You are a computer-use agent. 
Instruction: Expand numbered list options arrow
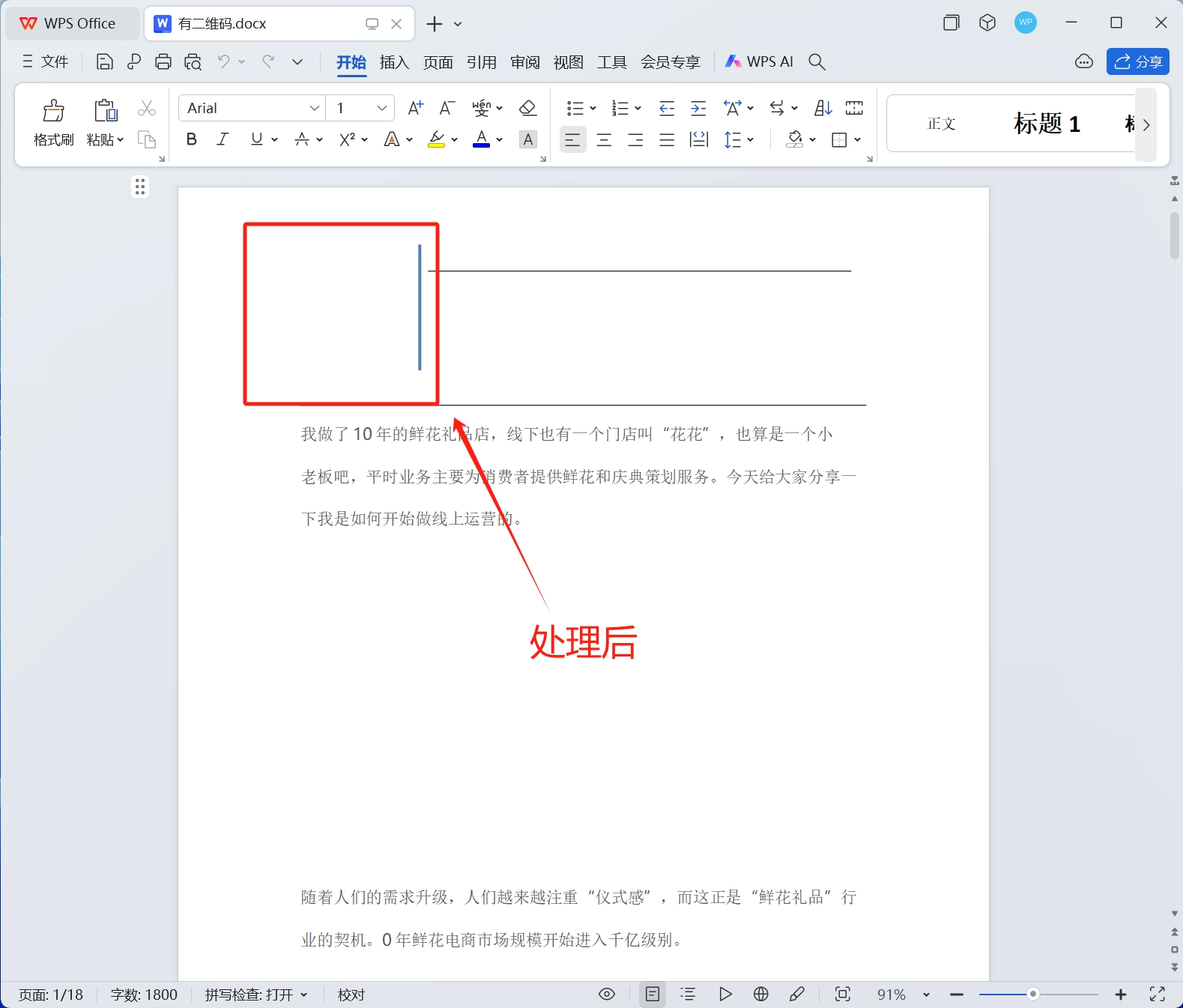point(638,109)
